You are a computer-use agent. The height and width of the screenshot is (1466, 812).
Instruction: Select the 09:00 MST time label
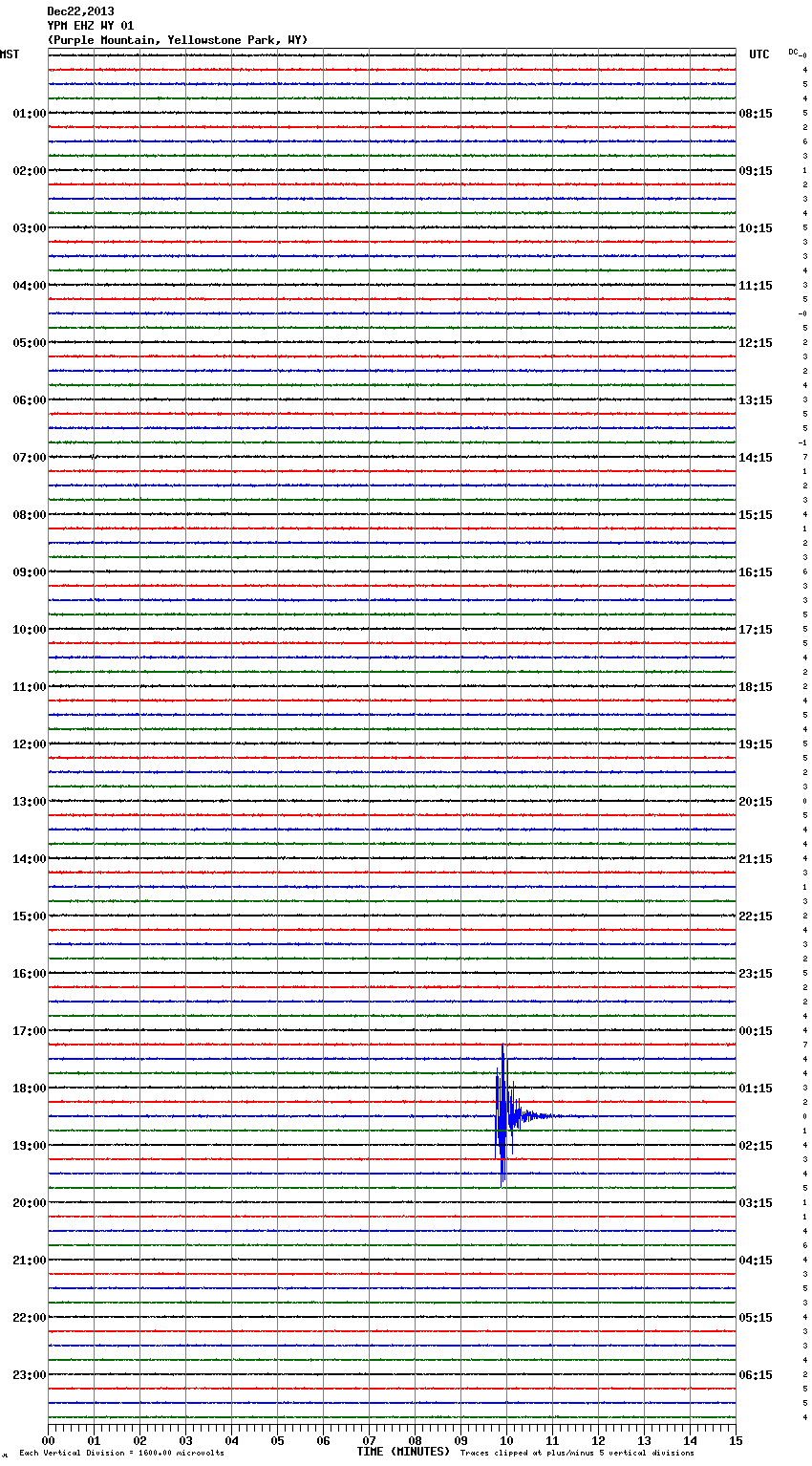click(30, 572)
